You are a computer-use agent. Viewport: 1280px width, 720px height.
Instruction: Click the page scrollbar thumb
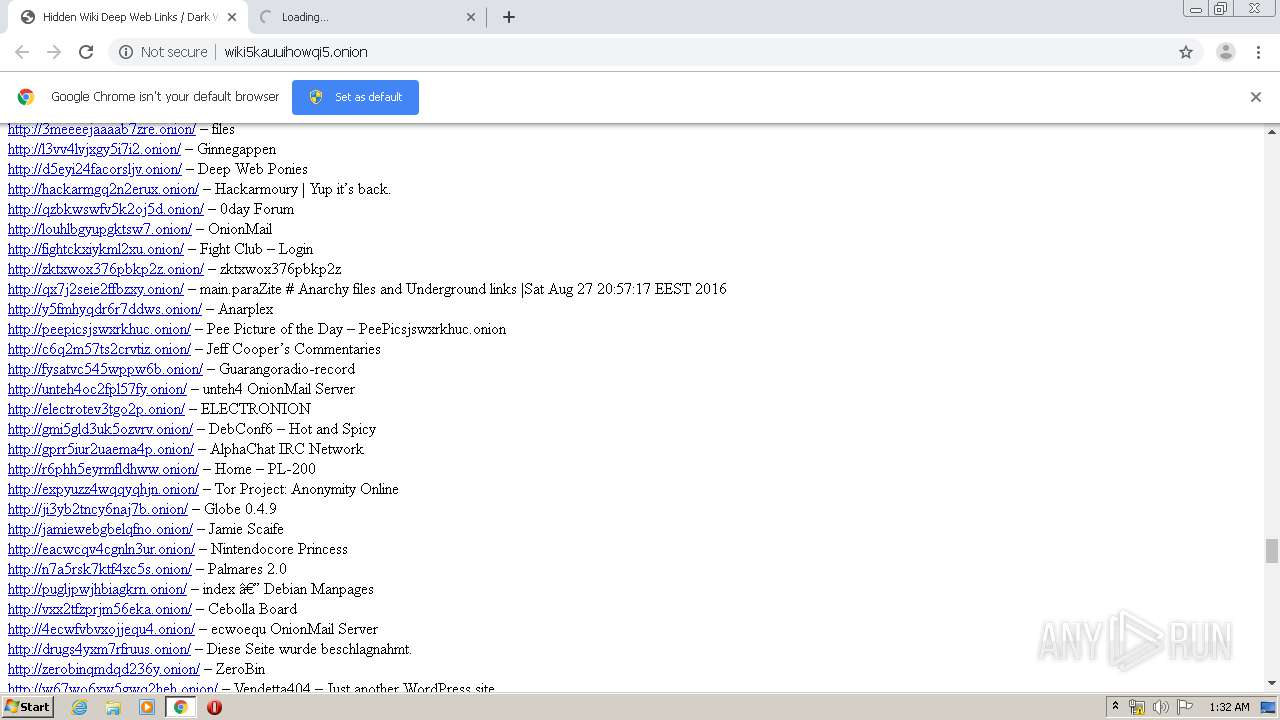[1272, 551]
